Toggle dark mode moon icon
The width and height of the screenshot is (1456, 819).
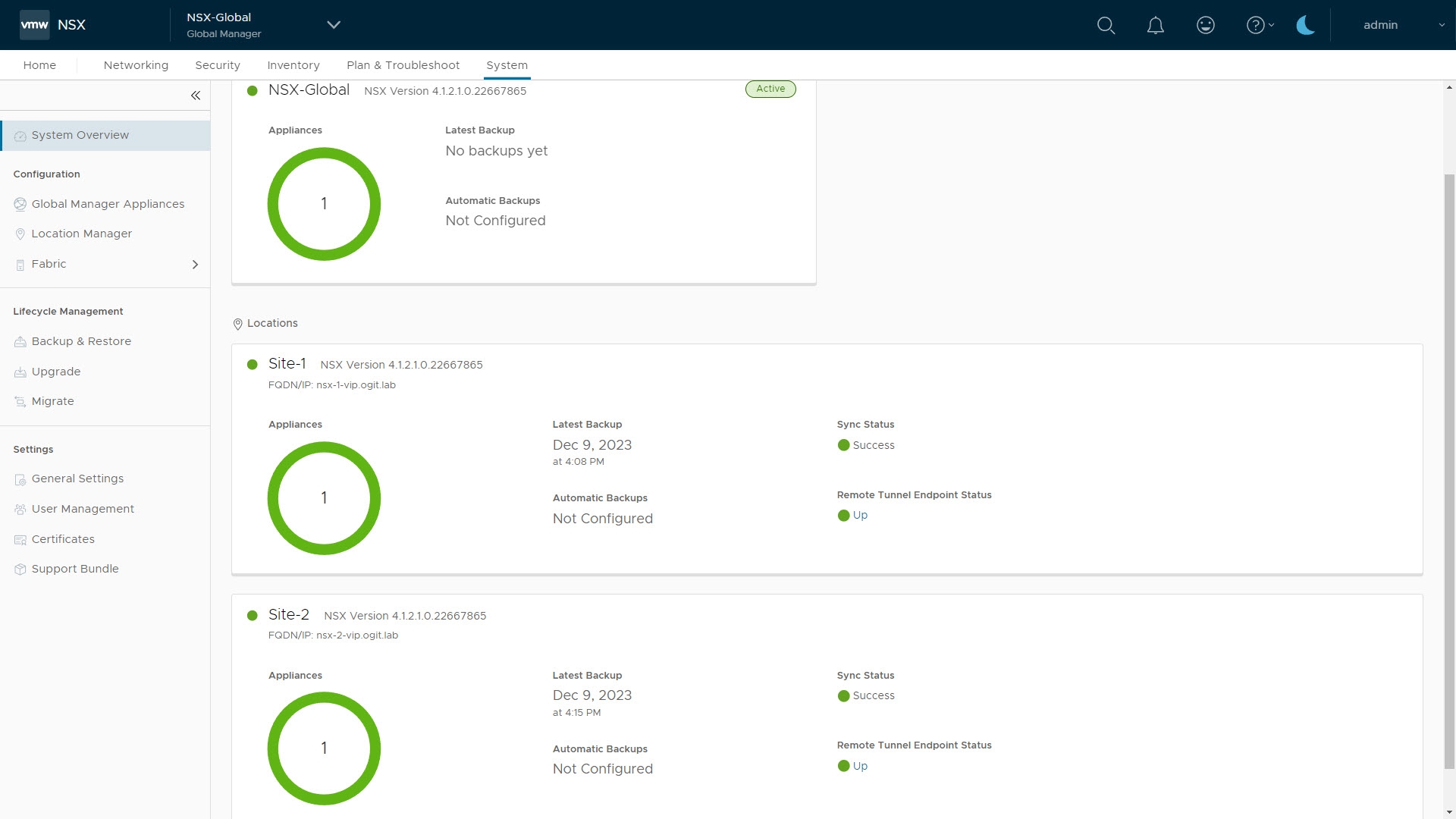pos(1305,25)
